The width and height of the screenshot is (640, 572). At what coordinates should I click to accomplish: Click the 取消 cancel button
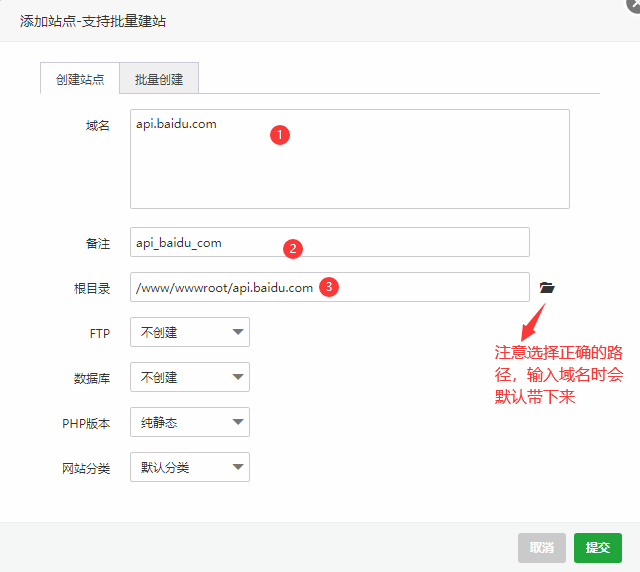[542, 548]
